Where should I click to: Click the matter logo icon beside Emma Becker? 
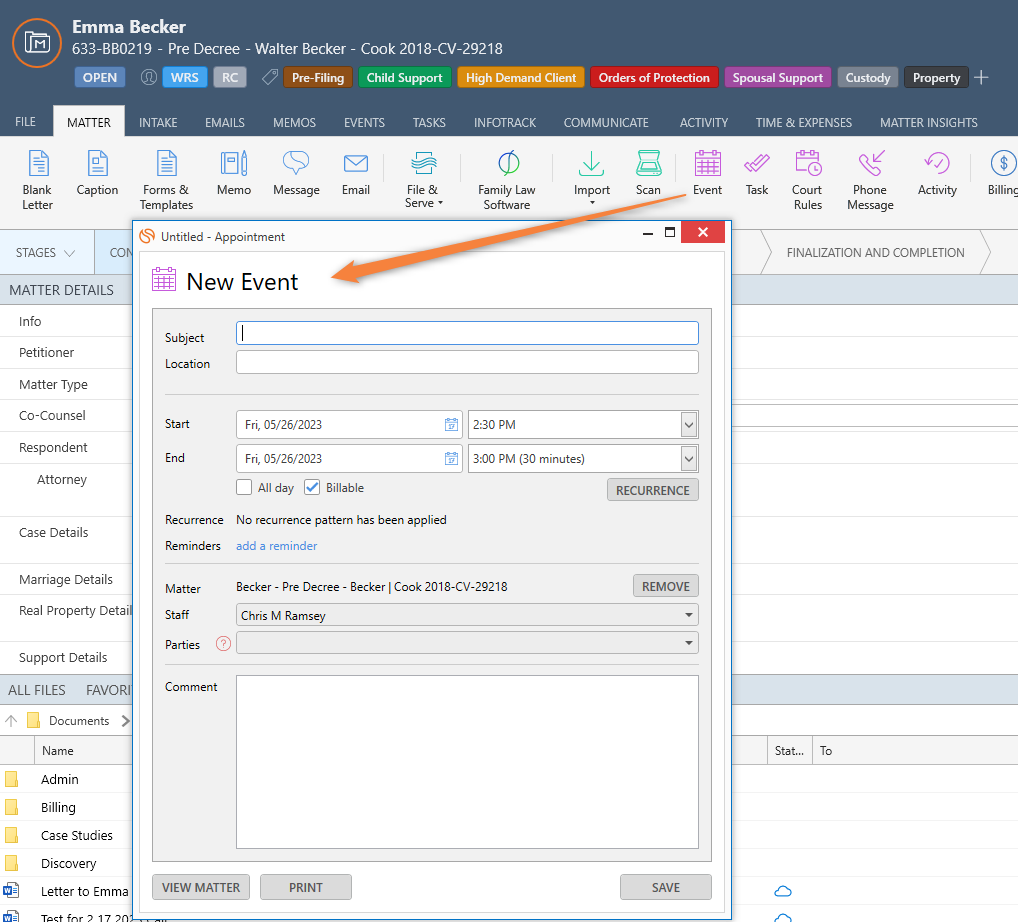(37, 43)
